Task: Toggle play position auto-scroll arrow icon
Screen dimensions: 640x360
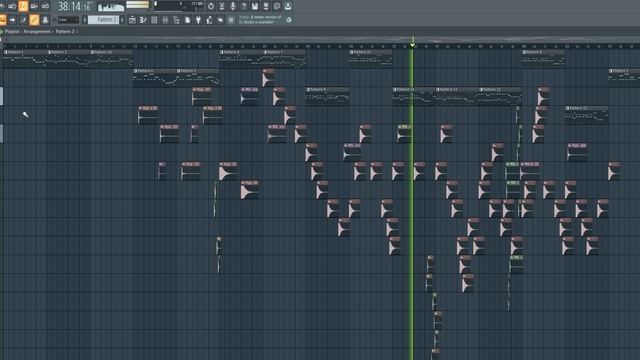Action: 12,20
